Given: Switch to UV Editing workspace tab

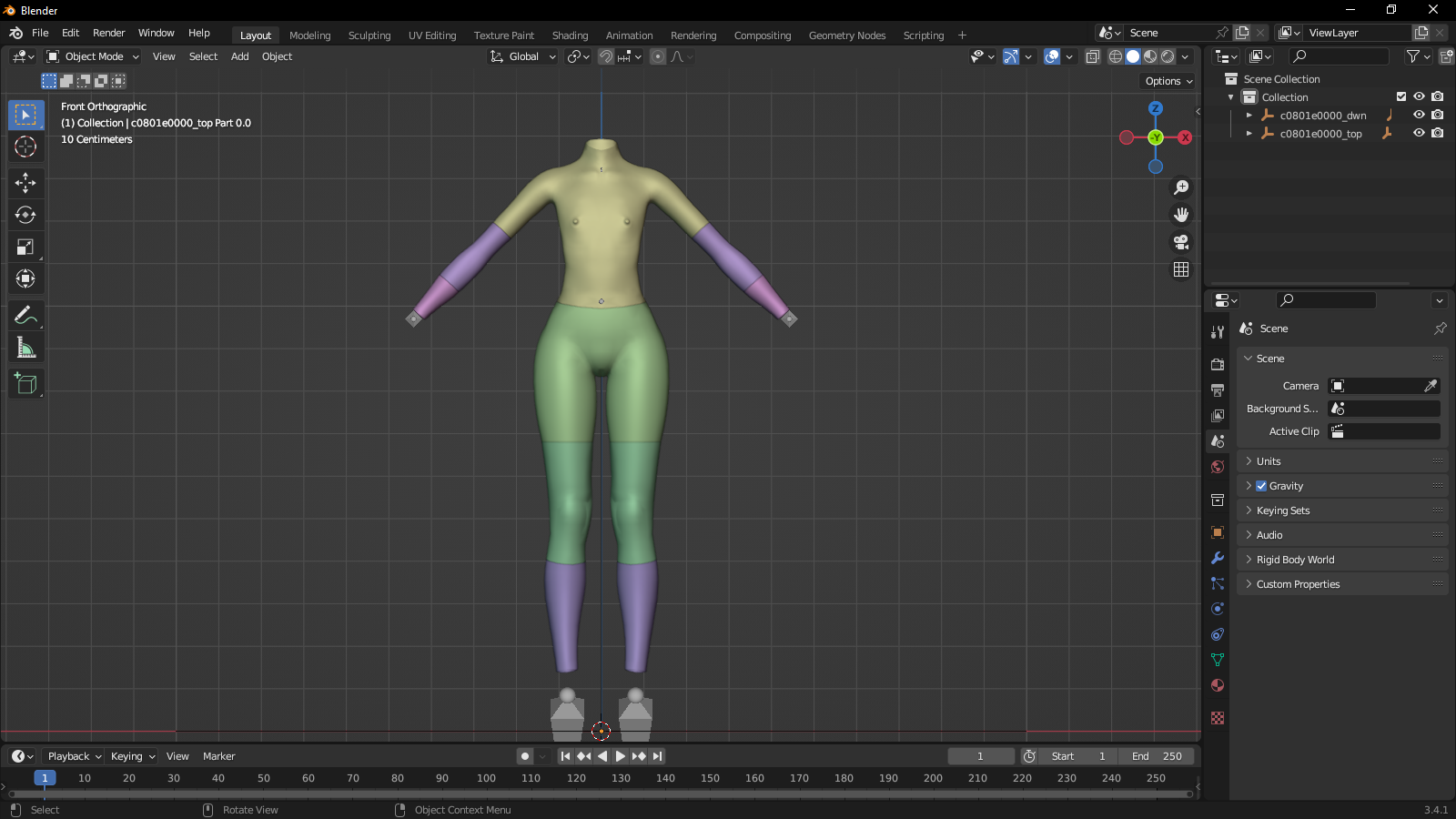Looking at the screenshot, I should point(432,35).
